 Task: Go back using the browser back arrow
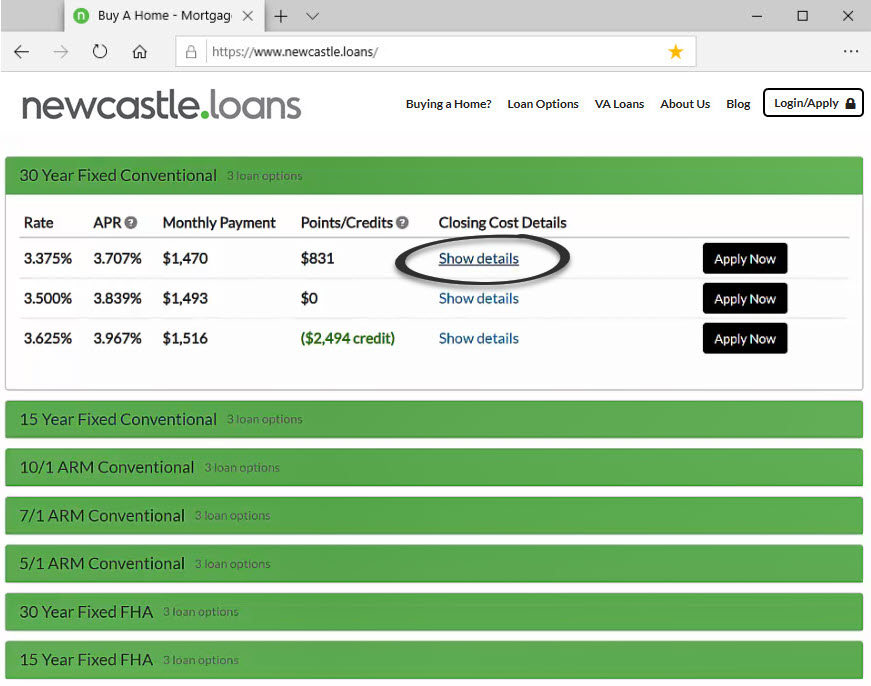[21, 51]
